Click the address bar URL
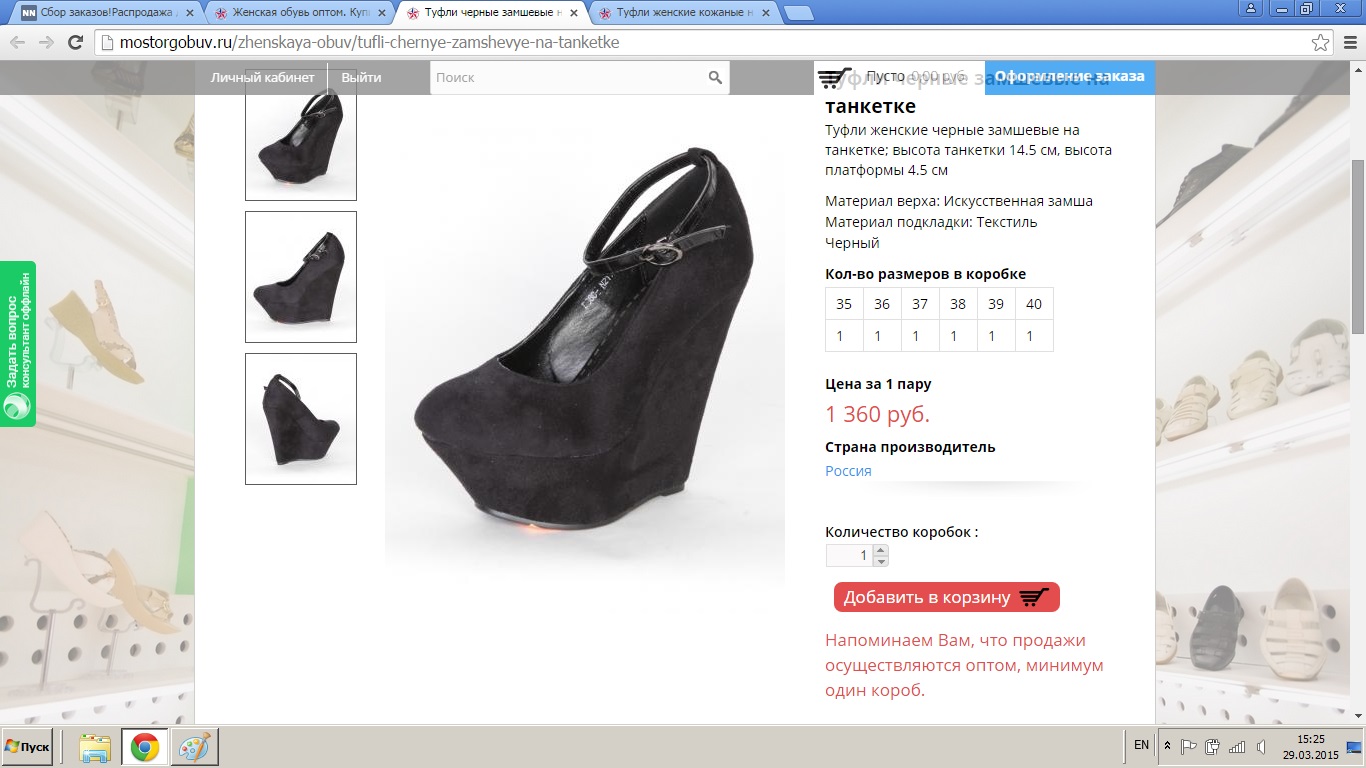The width and height of the screenshot is (1366, 768). [x=369, y=42]
